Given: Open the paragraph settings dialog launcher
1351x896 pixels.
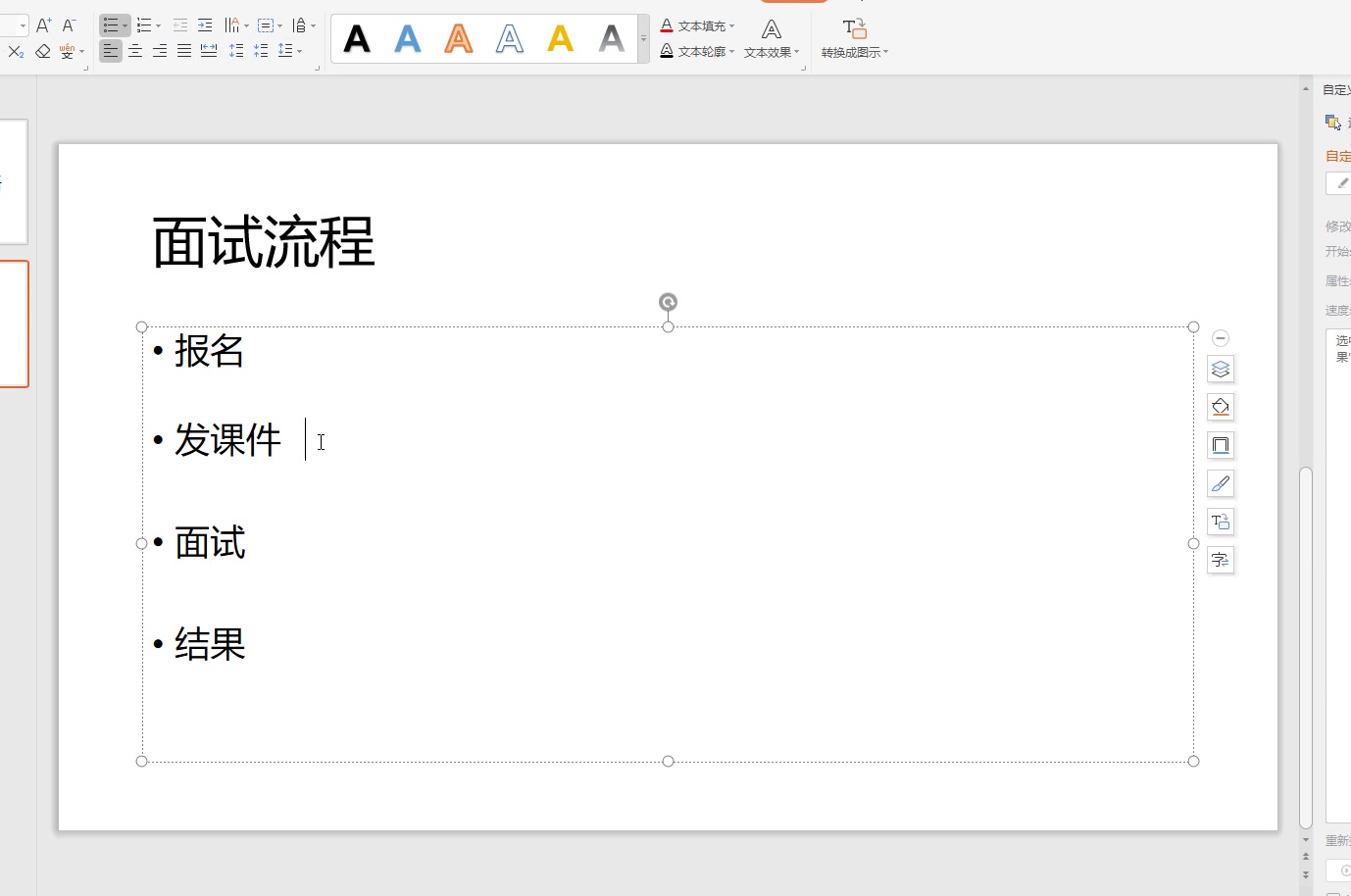Looking at the screenshot, I should (318, 68).
